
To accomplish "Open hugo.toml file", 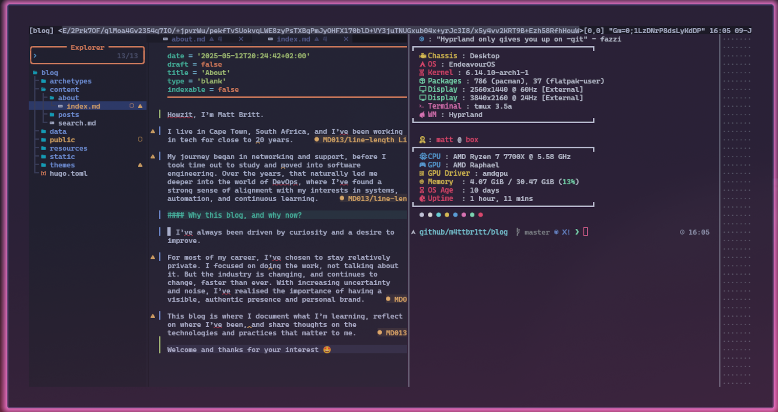I will pos(67,172).
